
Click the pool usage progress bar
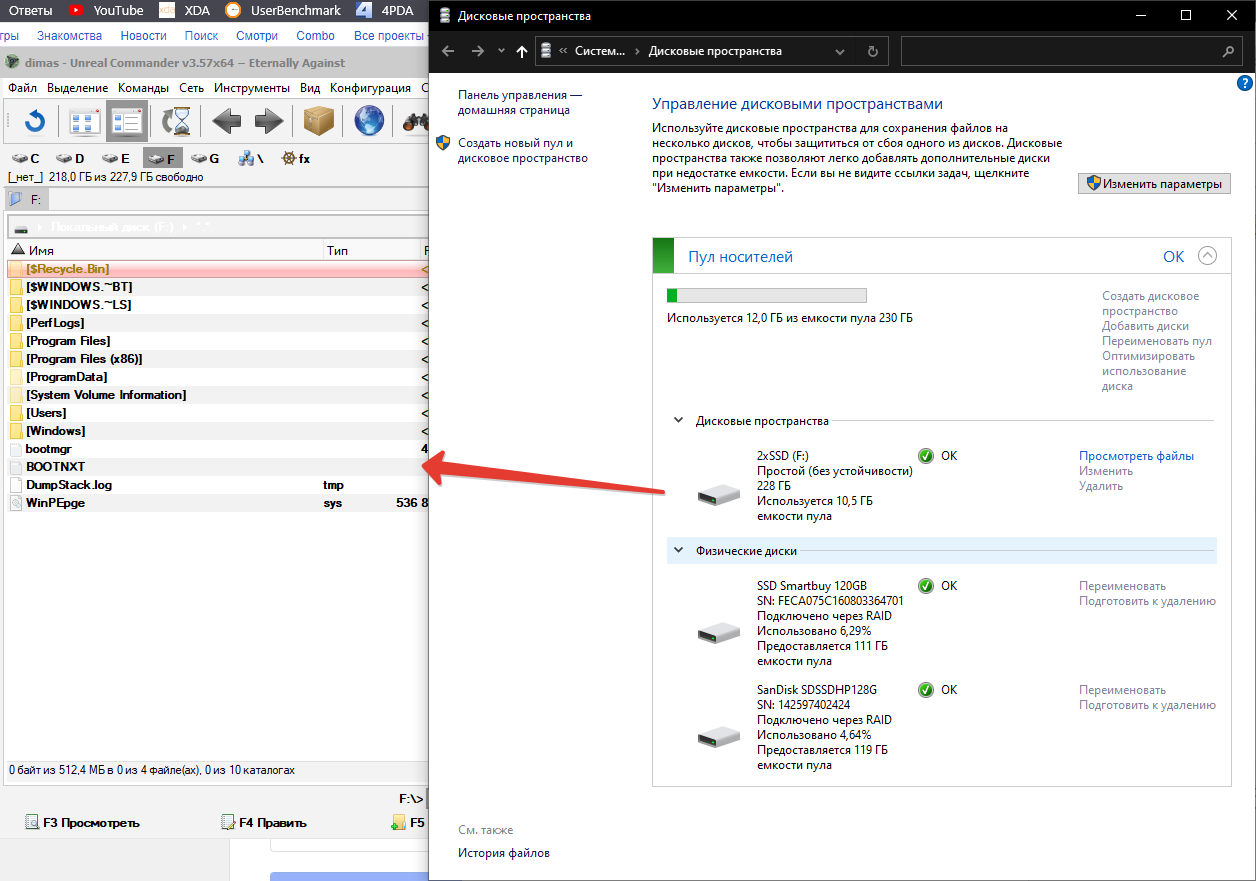766,296
